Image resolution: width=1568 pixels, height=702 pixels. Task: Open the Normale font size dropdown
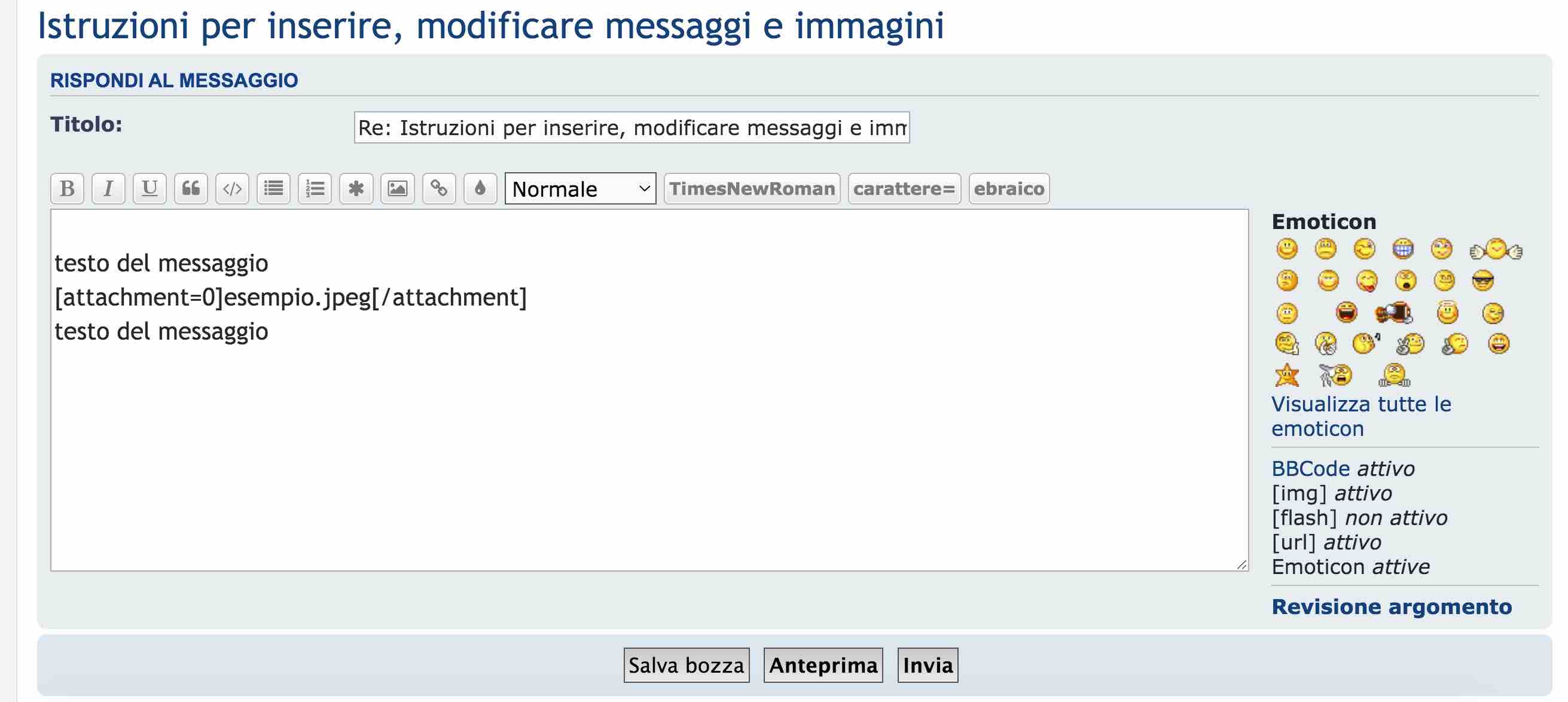coord(580,189)
